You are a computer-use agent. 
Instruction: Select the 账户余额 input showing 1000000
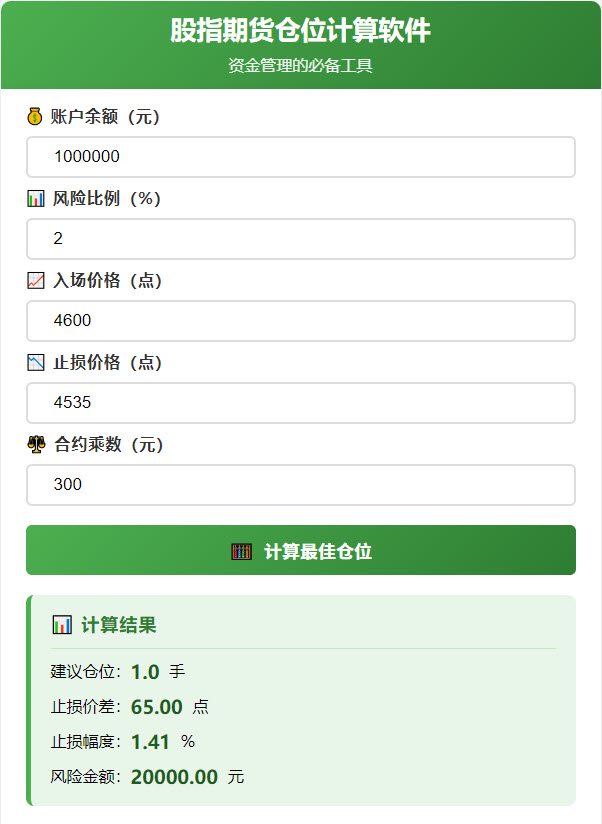(x=301, y=157)
